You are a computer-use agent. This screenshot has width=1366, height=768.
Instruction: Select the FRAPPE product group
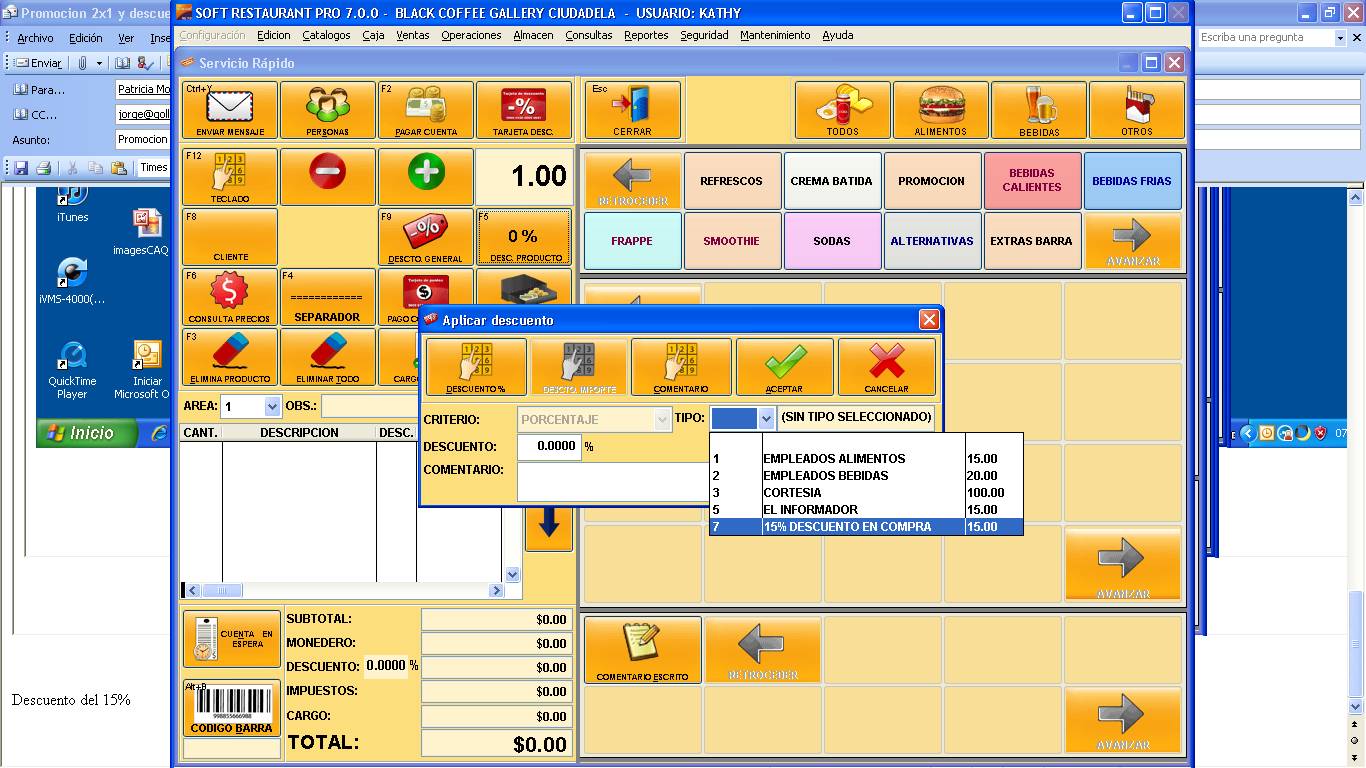coord(632,241)
